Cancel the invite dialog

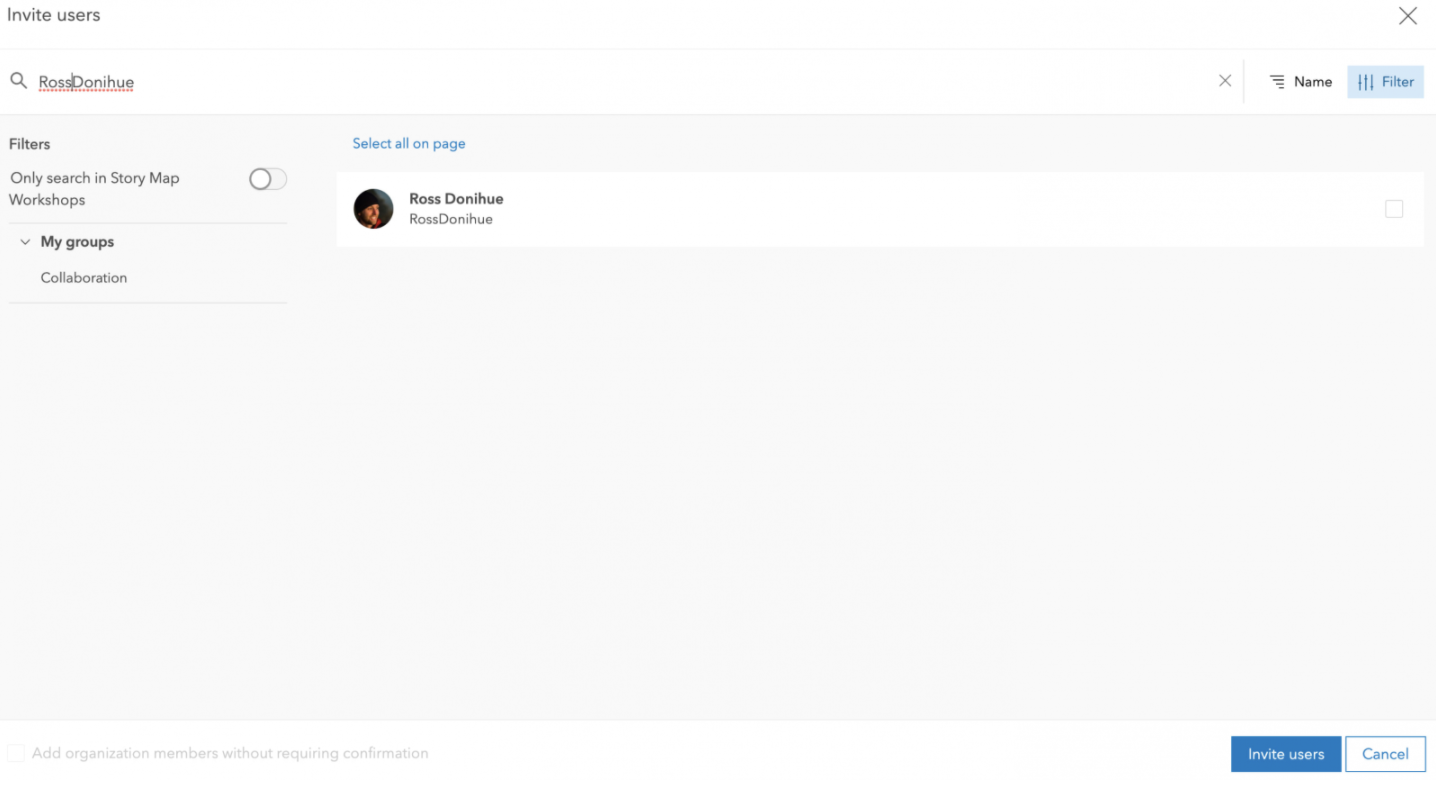pyautogui.click(x=1385, y=754)
